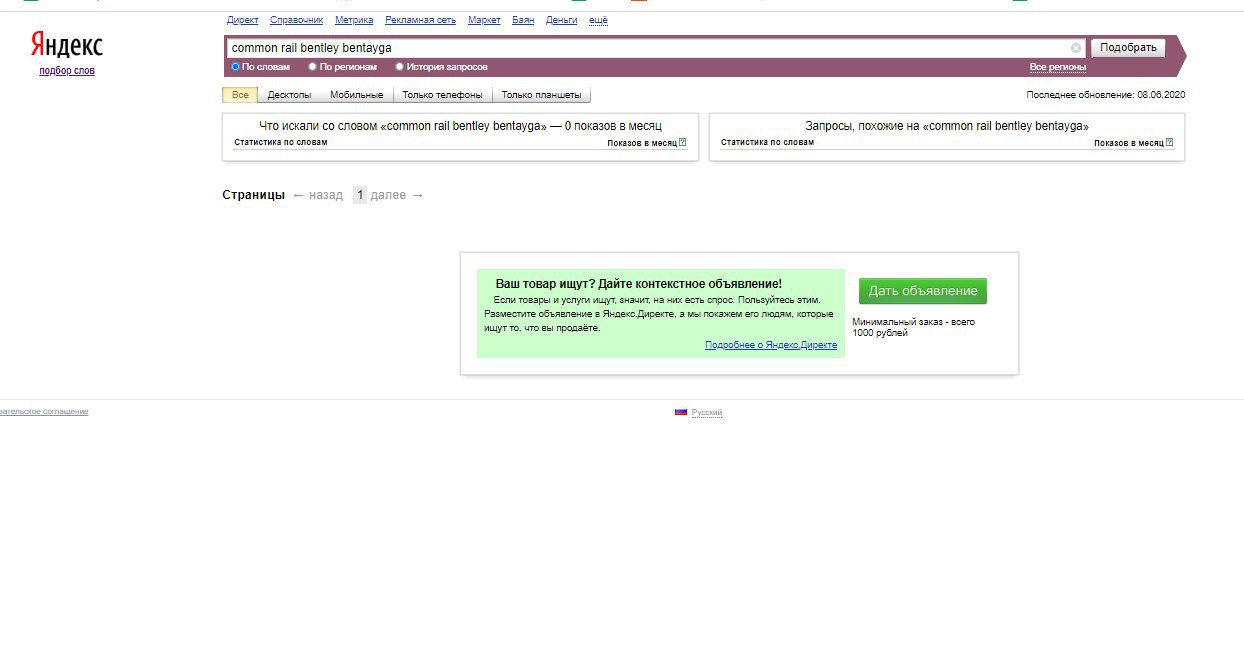1244x657 pixels.
Task: Click the green Дать объявление button
Action: (923, 291)
